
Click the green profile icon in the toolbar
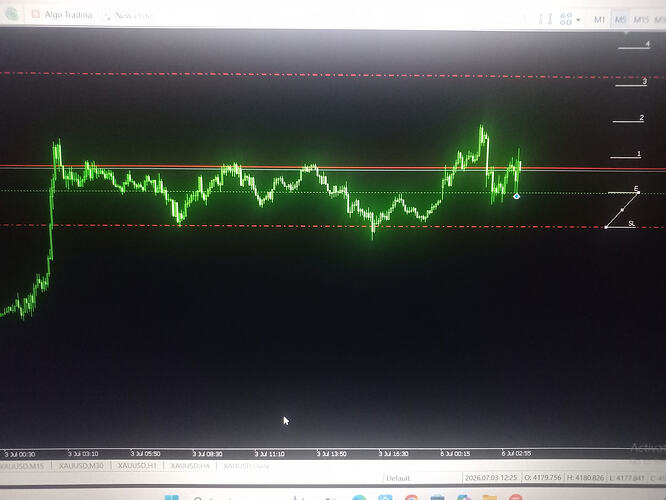(x=12, y=14)
